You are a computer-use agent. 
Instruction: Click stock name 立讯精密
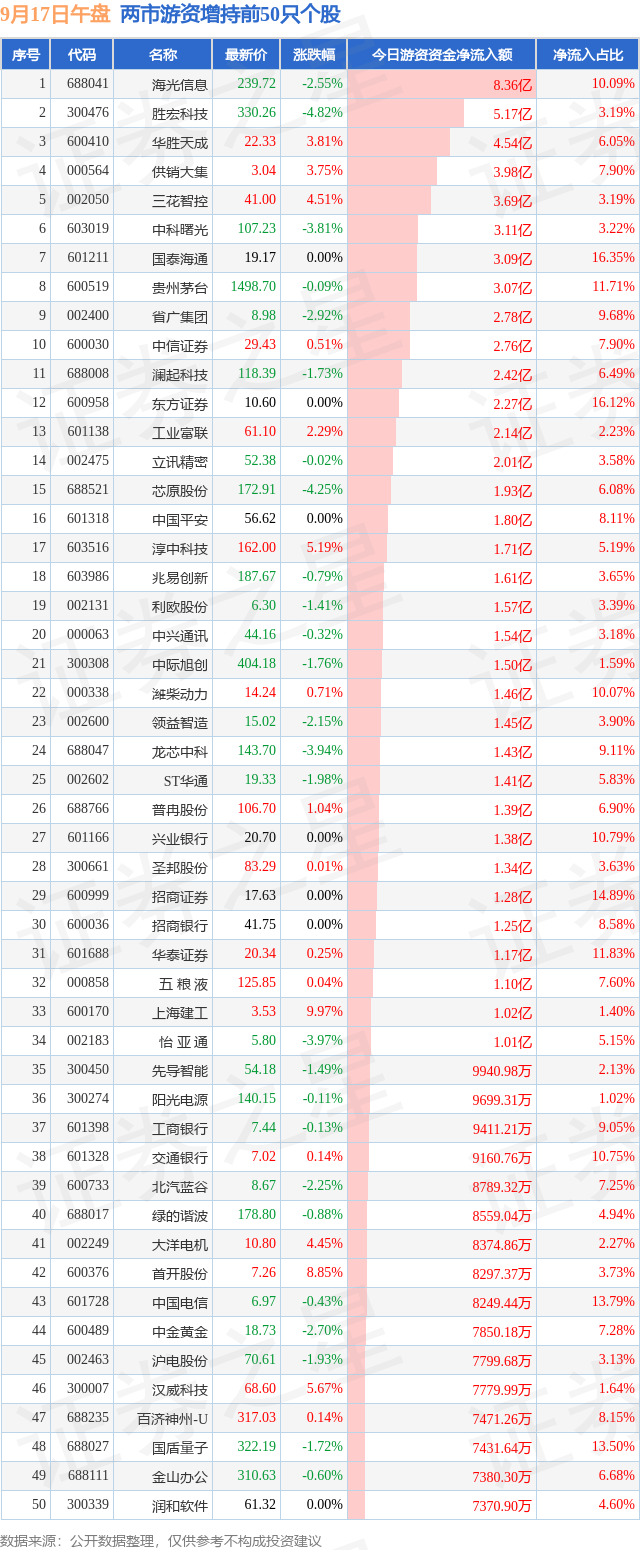(180, 462)
